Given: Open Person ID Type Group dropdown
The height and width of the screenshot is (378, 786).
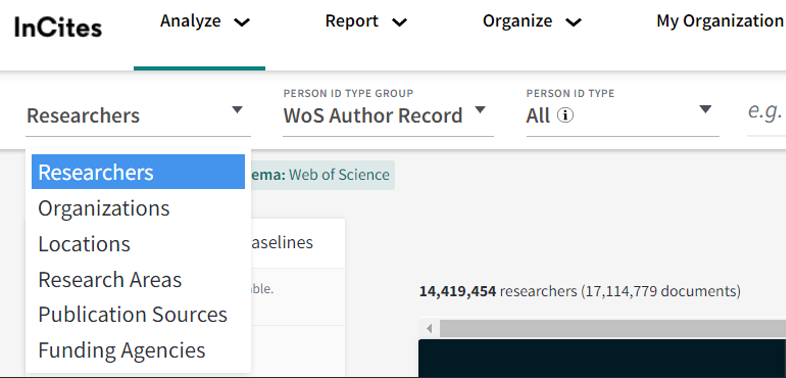Looking at the screenshot, I should coord(388,115).
